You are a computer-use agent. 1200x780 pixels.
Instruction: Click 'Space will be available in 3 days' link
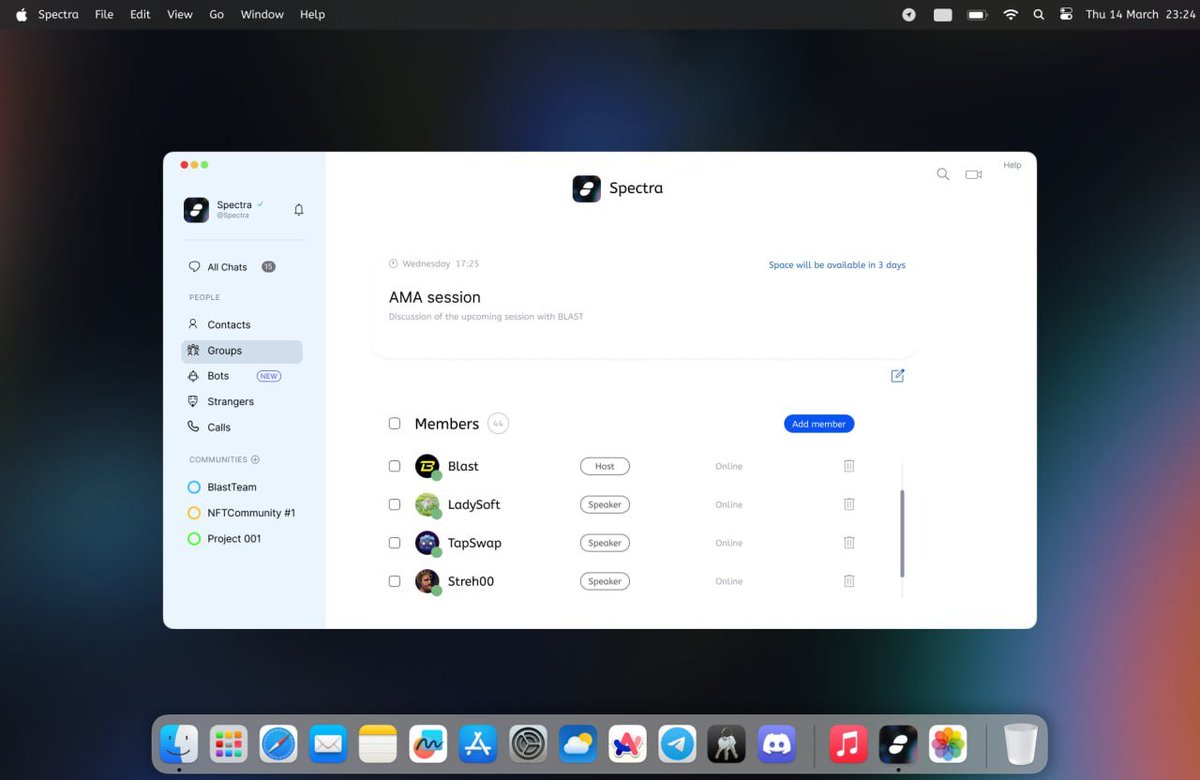coord(837,265)
